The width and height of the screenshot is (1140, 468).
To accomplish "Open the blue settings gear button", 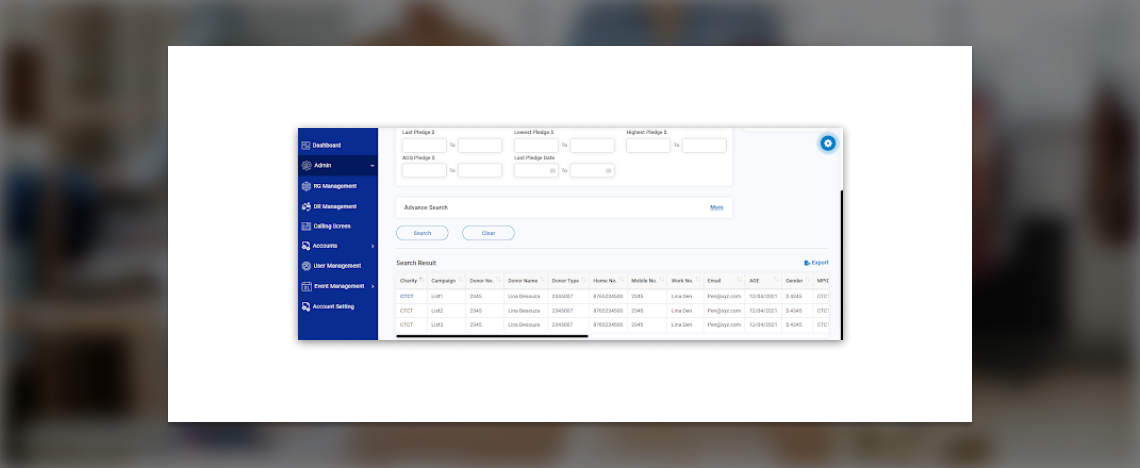I will (x=827, y=143).
